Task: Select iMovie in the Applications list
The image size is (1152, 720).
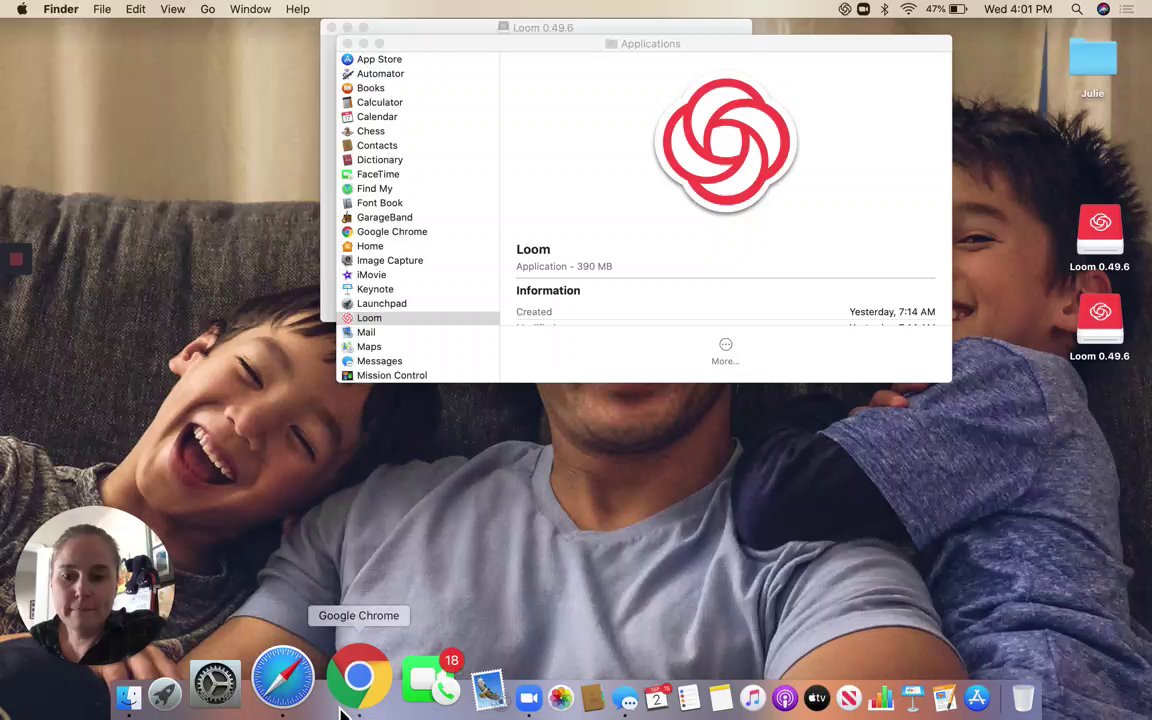Action: point(418,275)
